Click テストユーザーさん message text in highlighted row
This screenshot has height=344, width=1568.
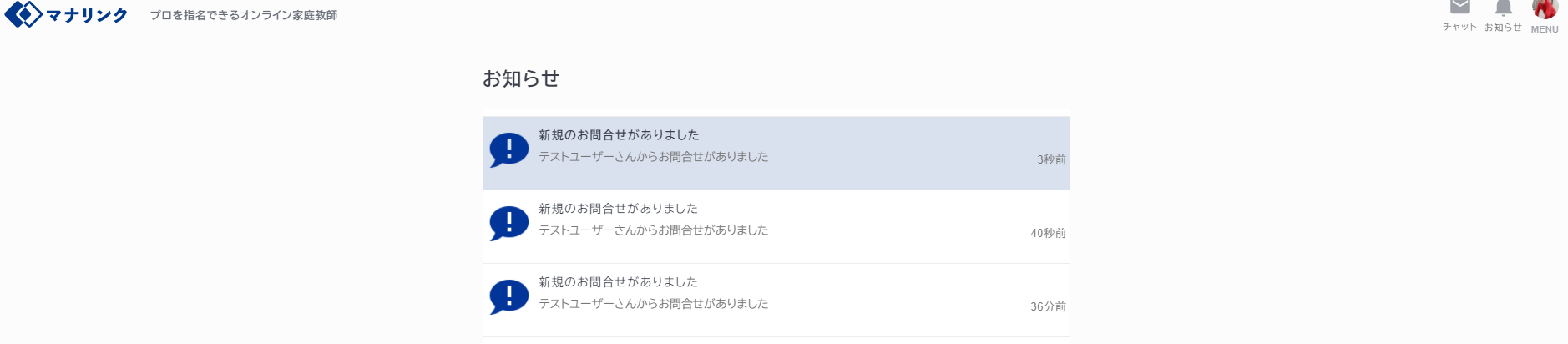coord(654,157)
